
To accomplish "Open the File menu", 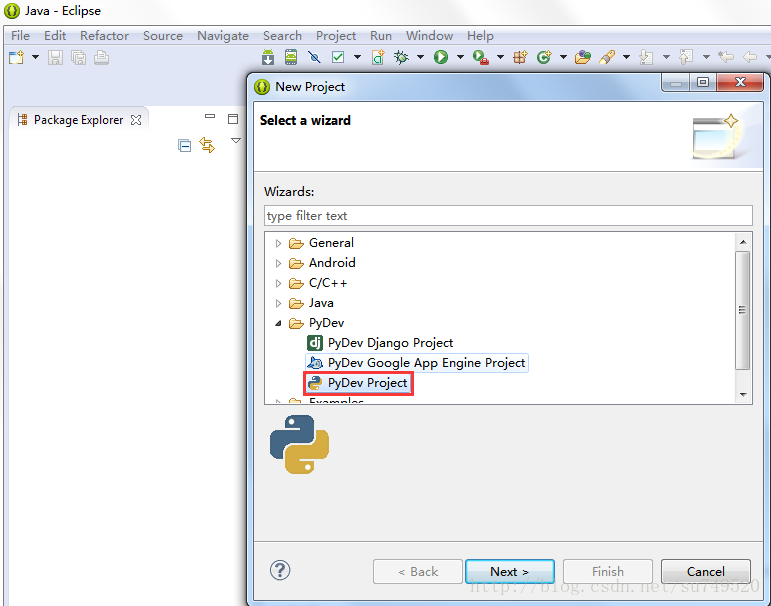I will coord(20,36).
